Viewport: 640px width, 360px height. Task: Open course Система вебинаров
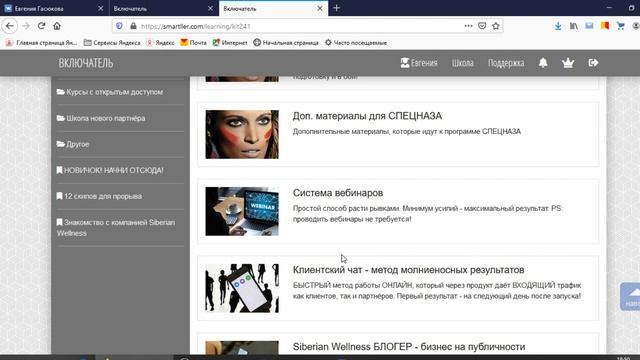[338, 193]
